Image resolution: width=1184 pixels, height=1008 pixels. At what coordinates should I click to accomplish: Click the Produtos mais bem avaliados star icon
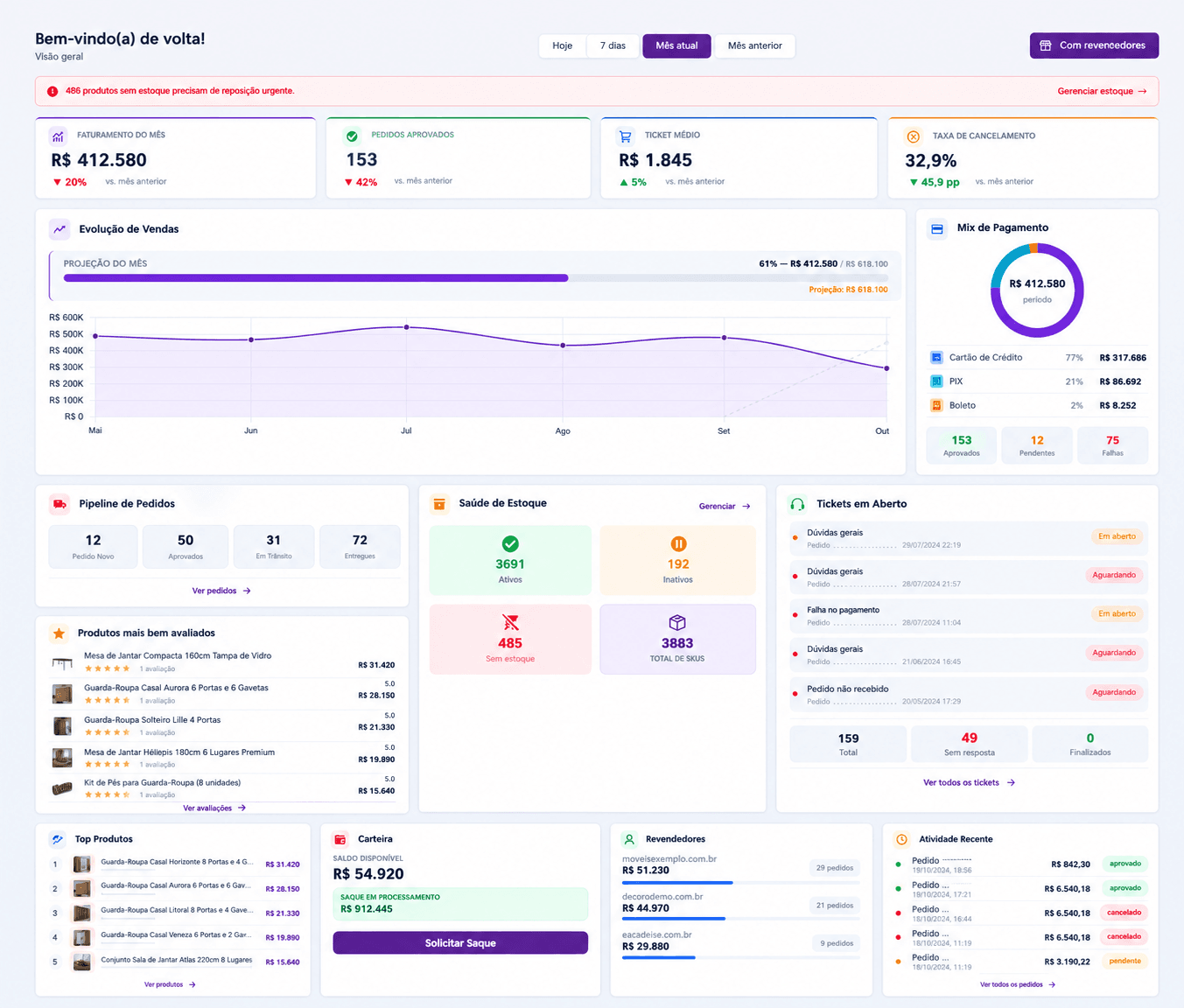pyautogui.click(x=59, y=633)
